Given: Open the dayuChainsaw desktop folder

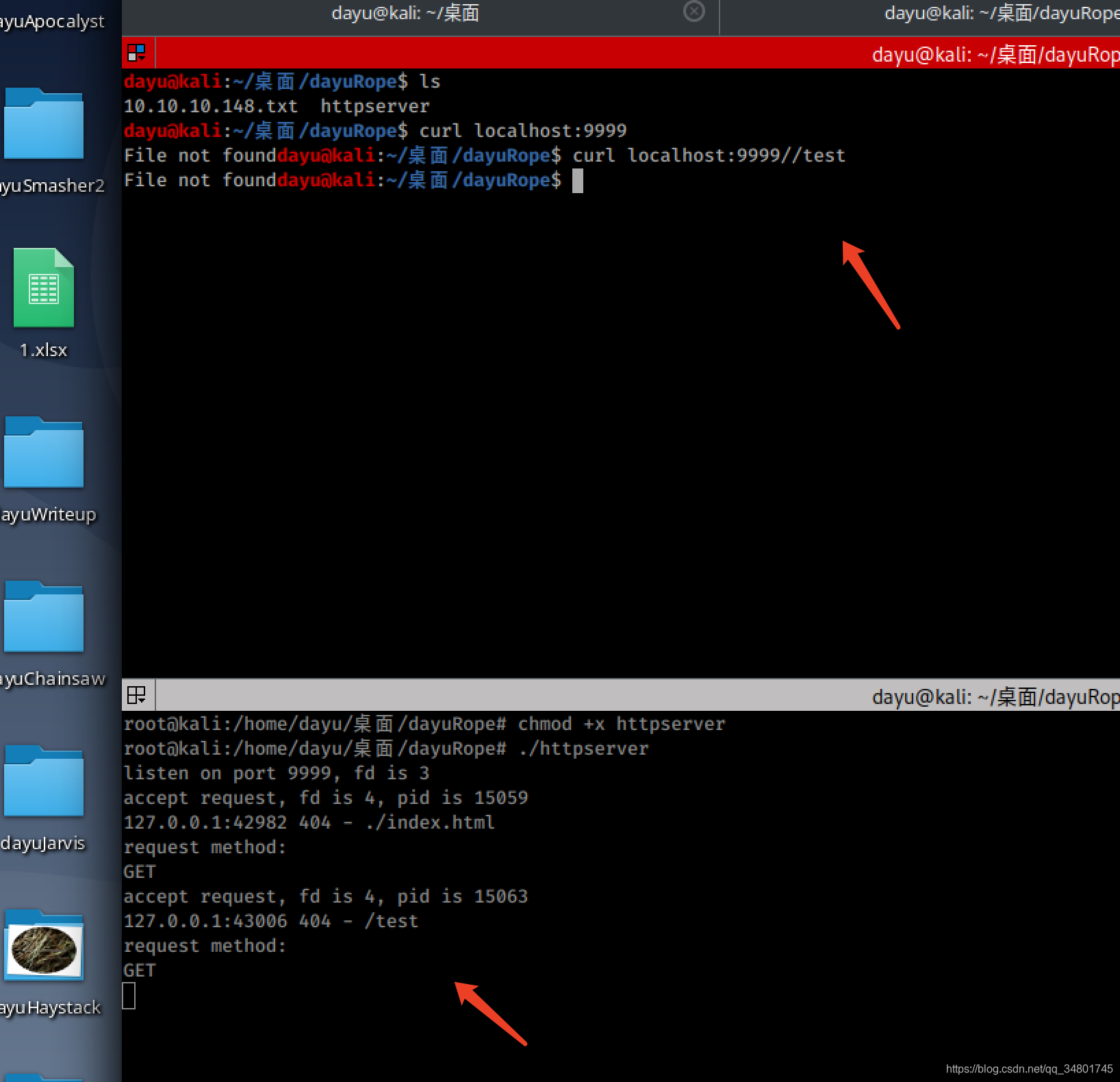Looking at the screenshot, I should (x=44, y=617).
